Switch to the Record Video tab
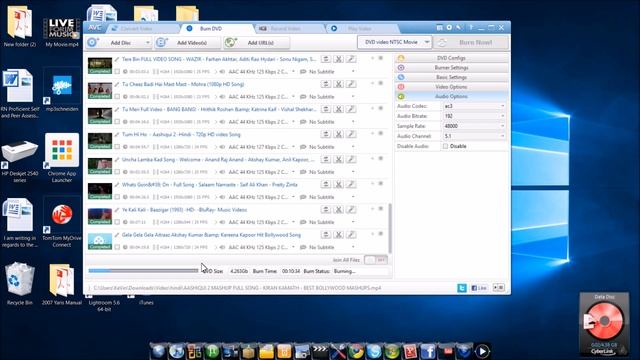Viewport: 640px width, 360px height. click(x=289, y=29)
